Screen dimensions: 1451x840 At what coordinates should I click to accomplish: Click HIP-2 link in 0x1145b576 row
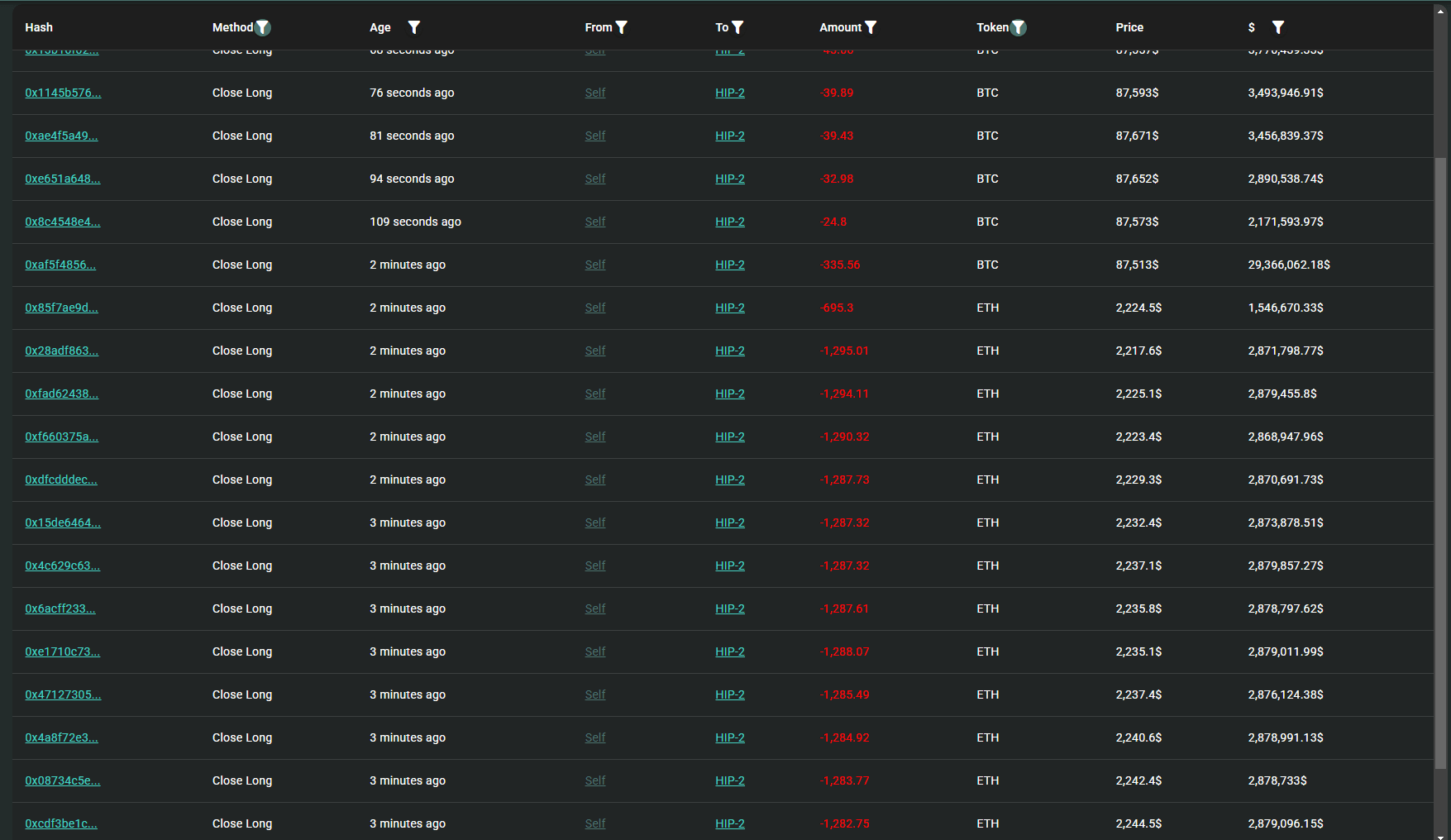(x=730, y=93)
